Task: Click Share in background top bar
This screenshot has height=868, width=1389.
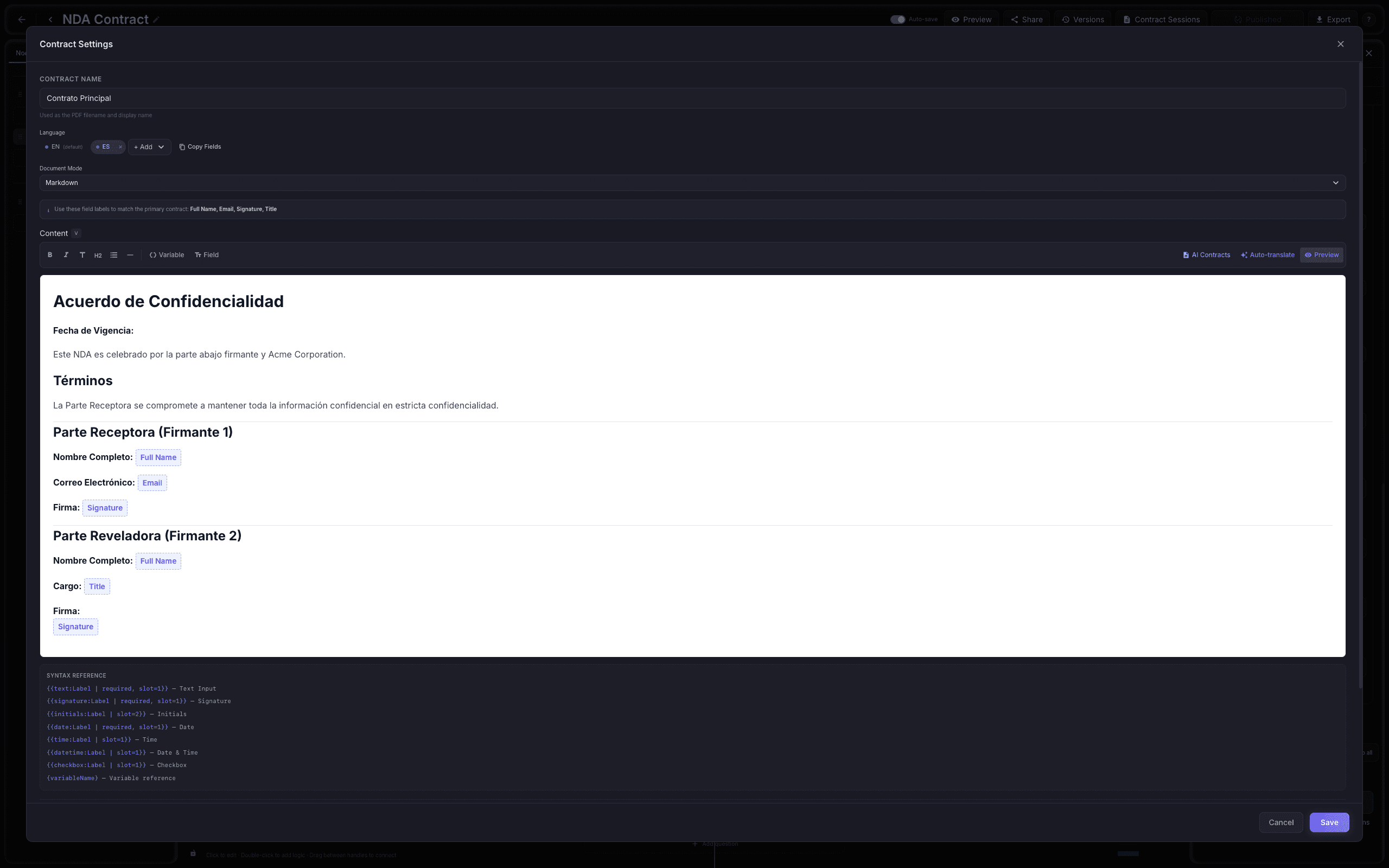Action: point(1027,20)
